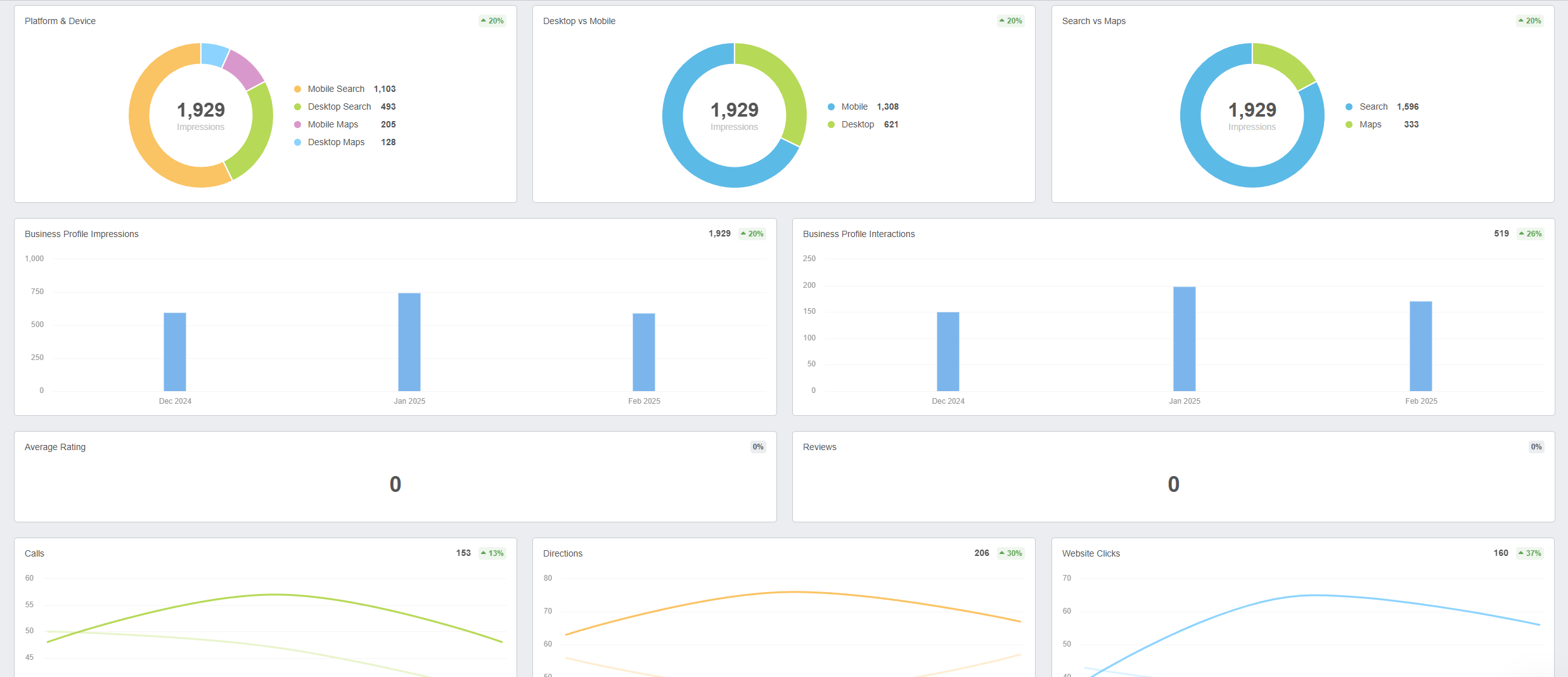Screen dimensions: 1568x677
Task: Click the 333 Maps impressions value
Action: [1411, 125]
